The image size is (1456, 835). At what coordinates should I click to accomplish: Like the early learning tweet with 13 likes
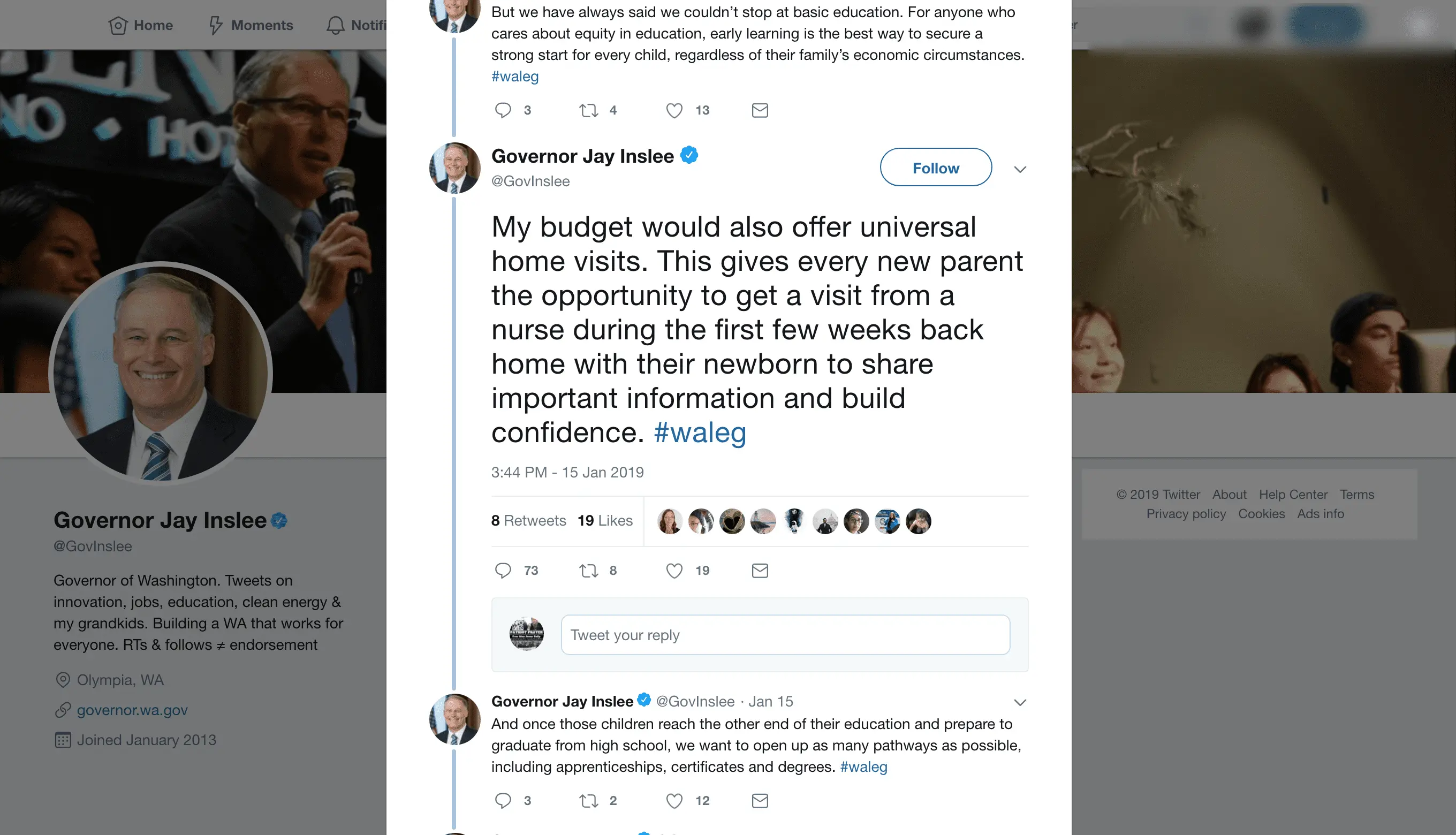[674, 110]
